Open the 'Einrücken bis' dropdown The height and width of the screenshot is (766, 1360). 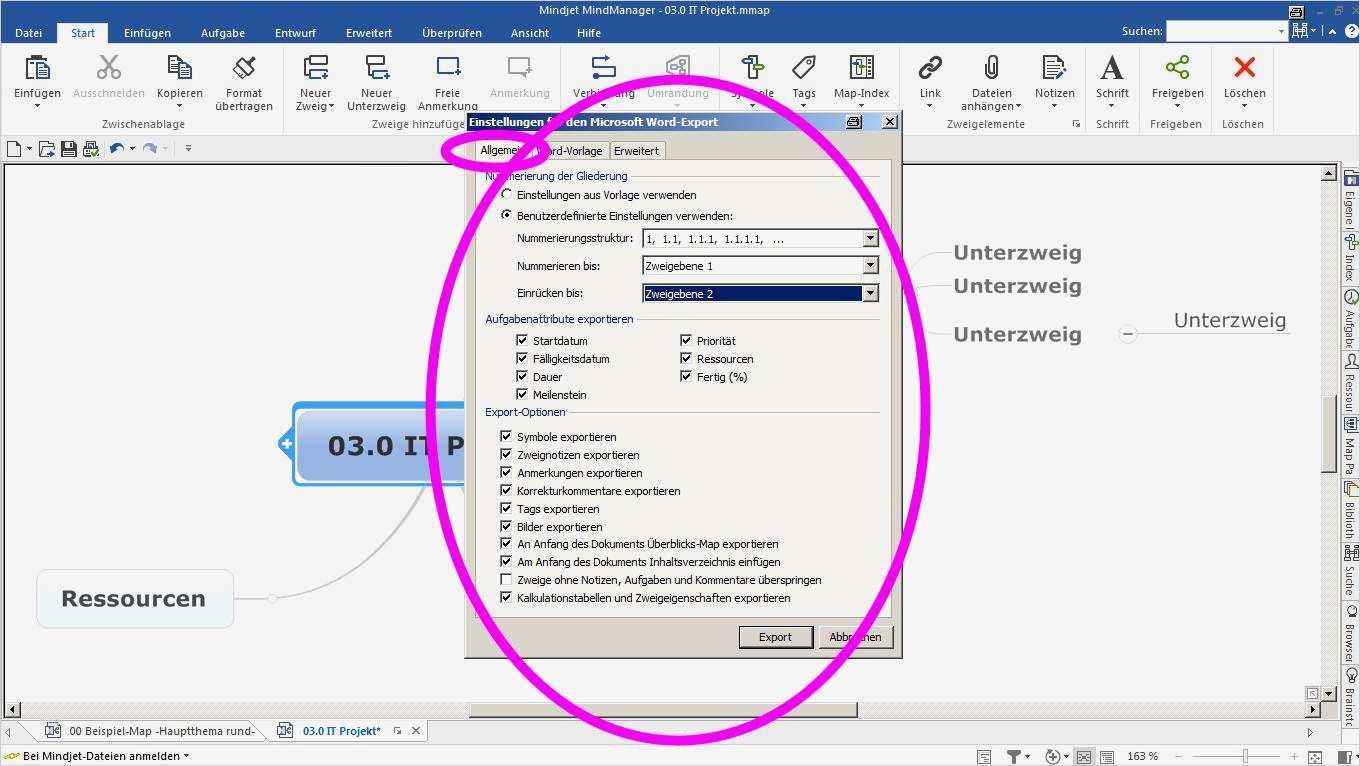pyautogui.click(x=870, y=293)
